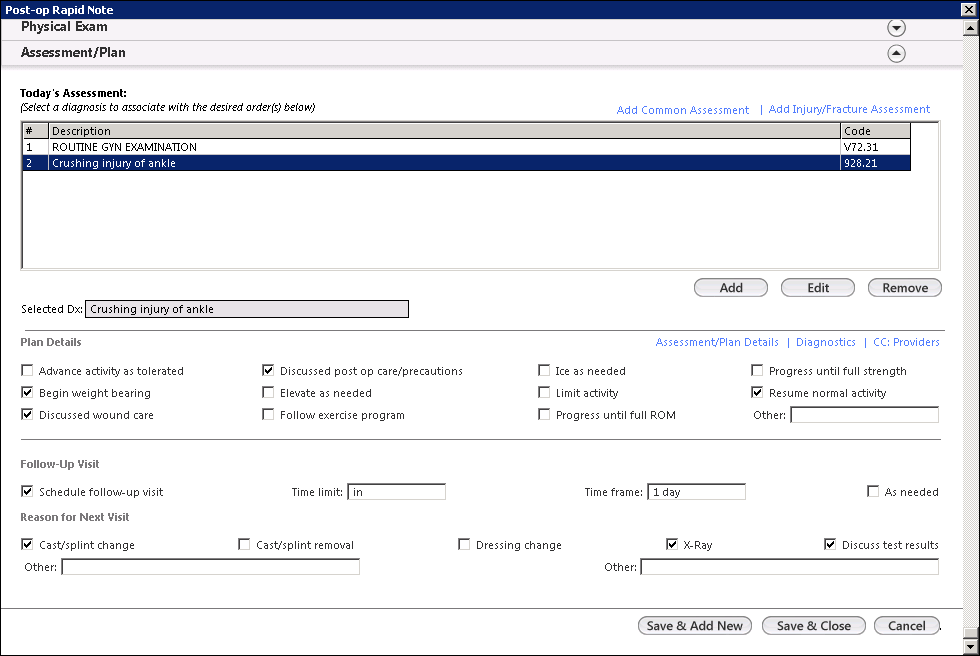Expand the Physical Exam section arrow
The height and width of the screenshot is (656, 980).
(x=896, y=28)
